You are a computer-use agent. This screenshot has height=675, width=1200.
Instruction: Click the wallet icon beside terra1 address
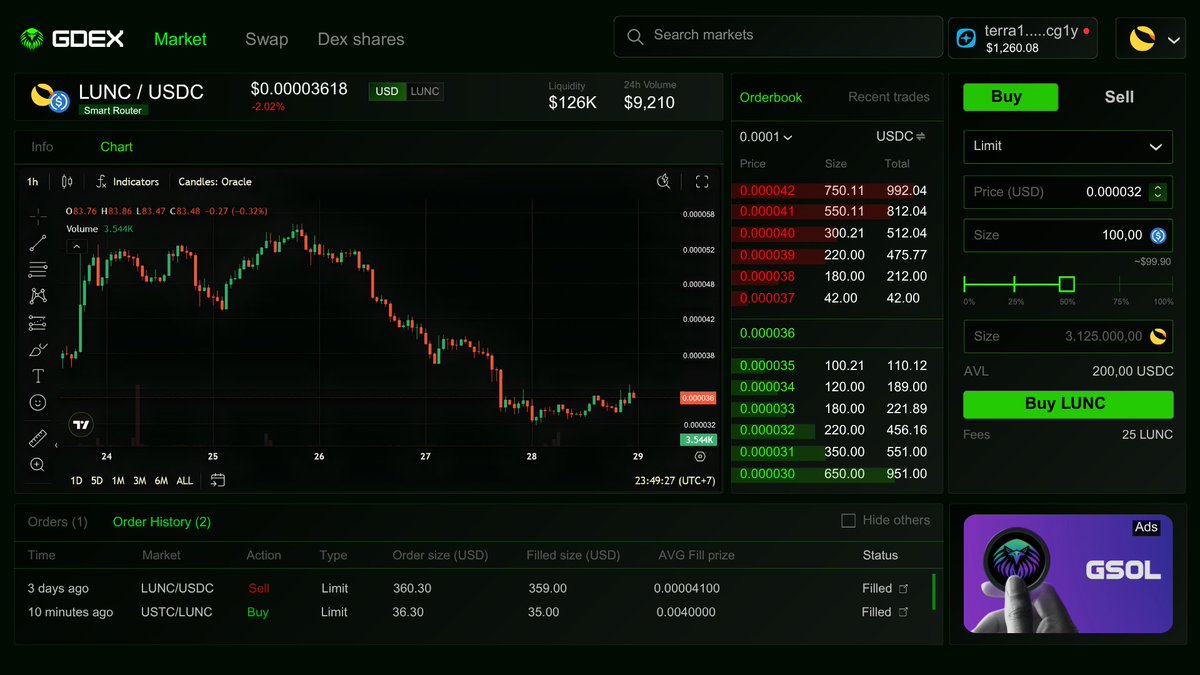966,38
